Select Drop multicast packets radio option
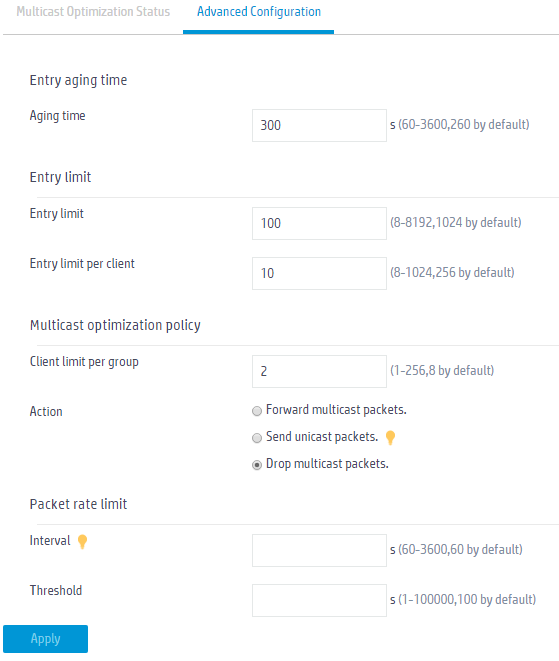Screen dimensions: 559x661 (x=257, y=465)
